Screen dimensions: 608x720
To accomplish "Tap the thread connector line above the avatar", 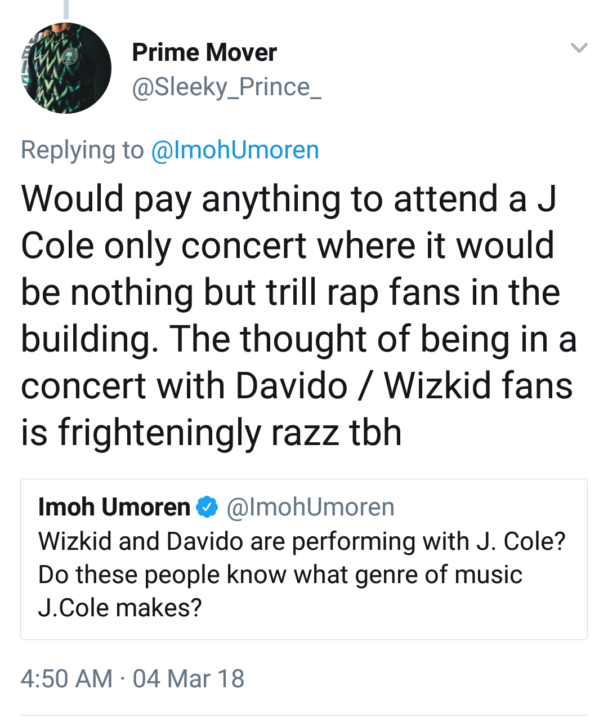I will [66, 9].
